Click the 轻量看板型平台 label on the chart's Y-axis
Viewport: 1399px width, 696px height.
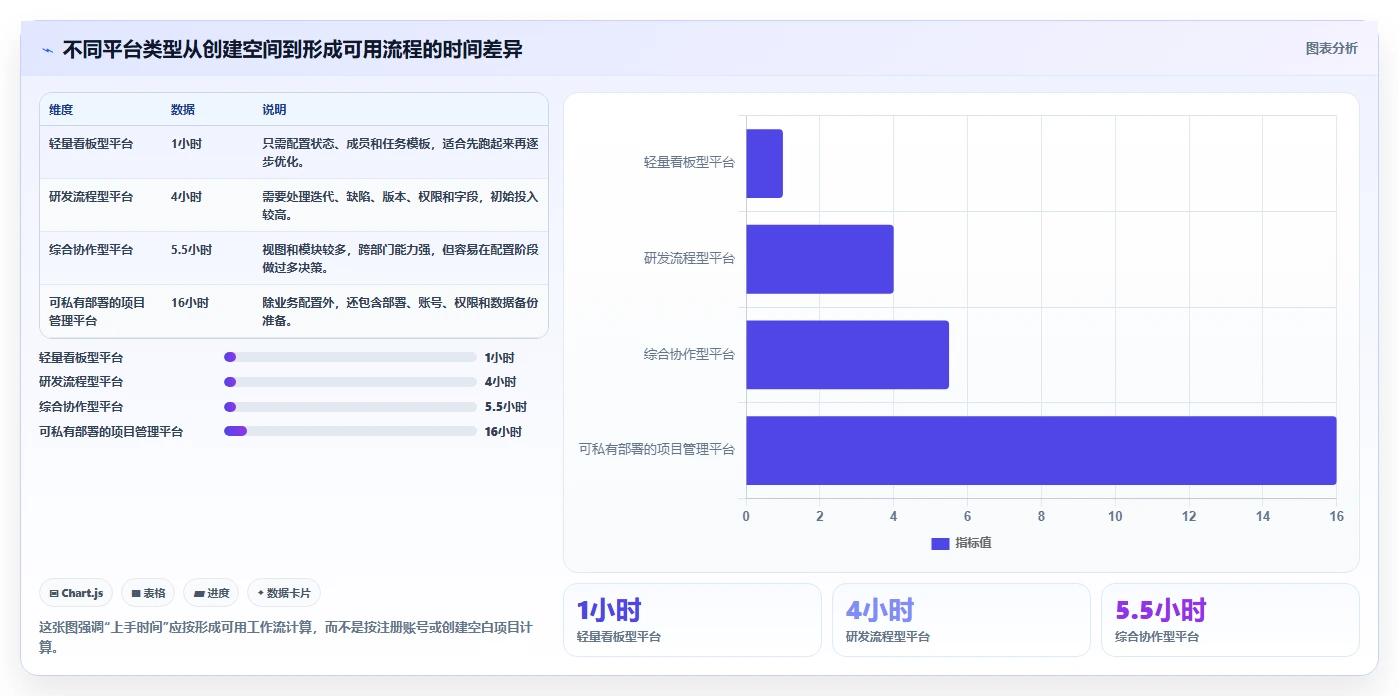click(x=689, y=162)
